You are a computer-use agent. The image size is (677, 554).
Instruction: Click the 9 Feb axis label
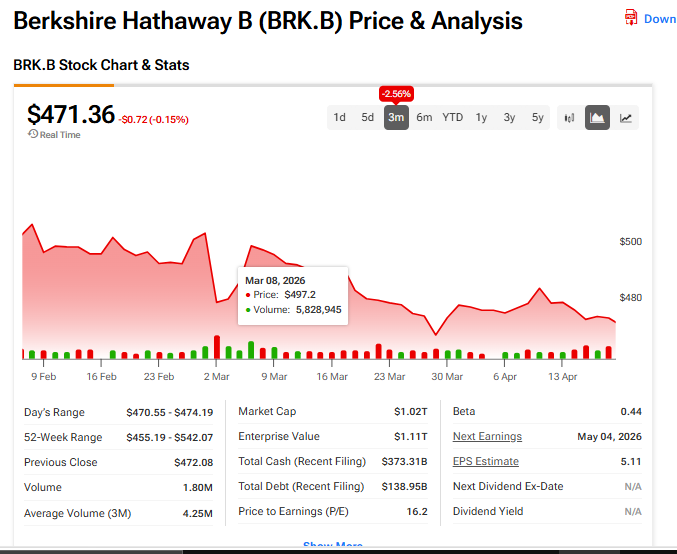pos(44,377)
